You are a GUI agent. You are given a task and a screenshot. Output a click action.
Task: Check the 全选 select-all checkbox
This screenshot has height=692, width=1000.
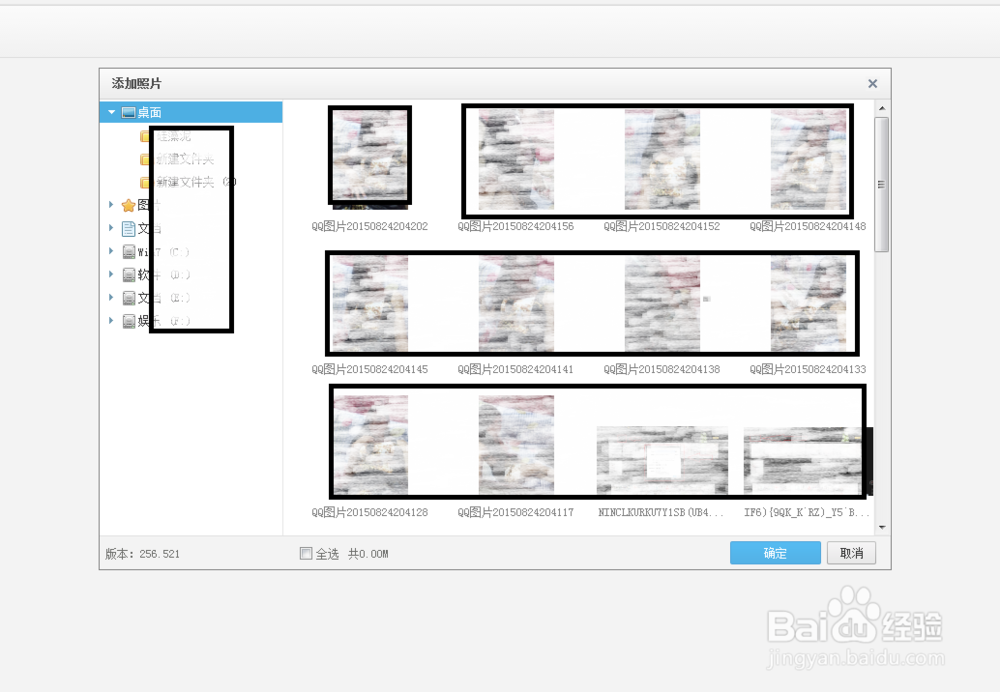[306, 554]
